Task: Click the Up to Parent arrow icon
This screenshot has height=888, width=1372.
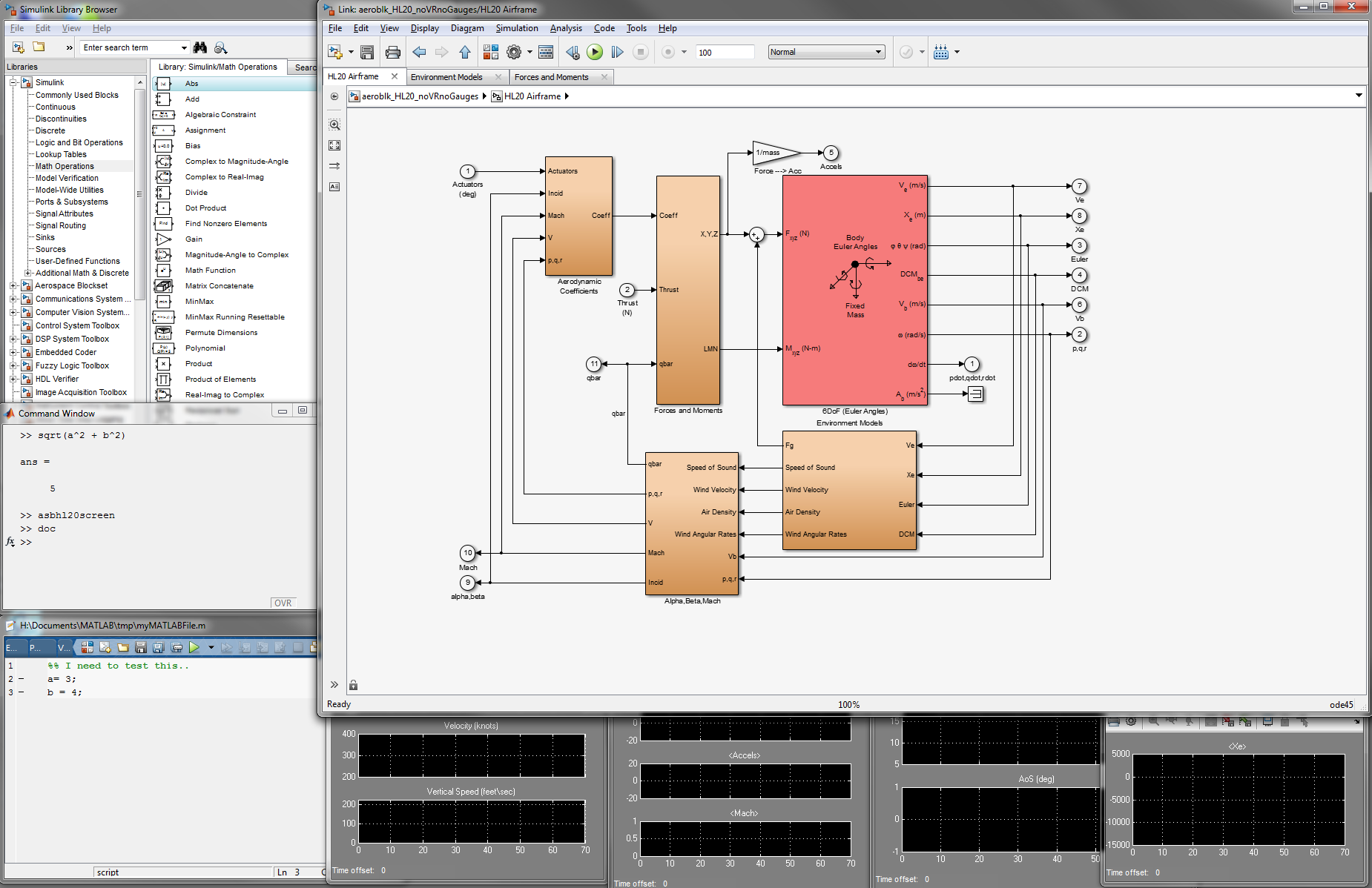Action: coord(465,52)
